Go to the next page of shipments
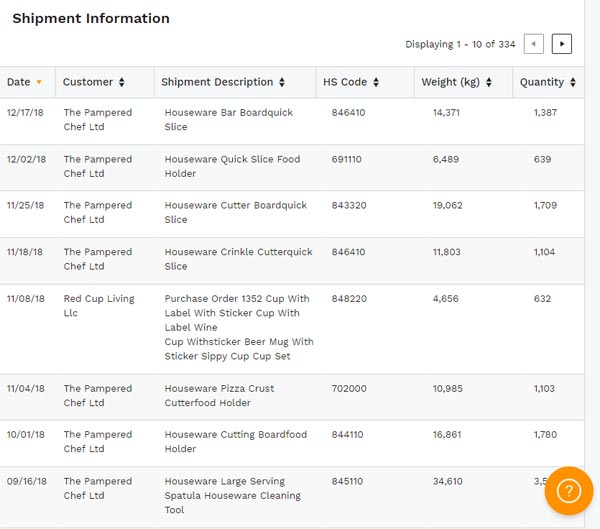Screen dimensions: 600x529 pos(561,44)
